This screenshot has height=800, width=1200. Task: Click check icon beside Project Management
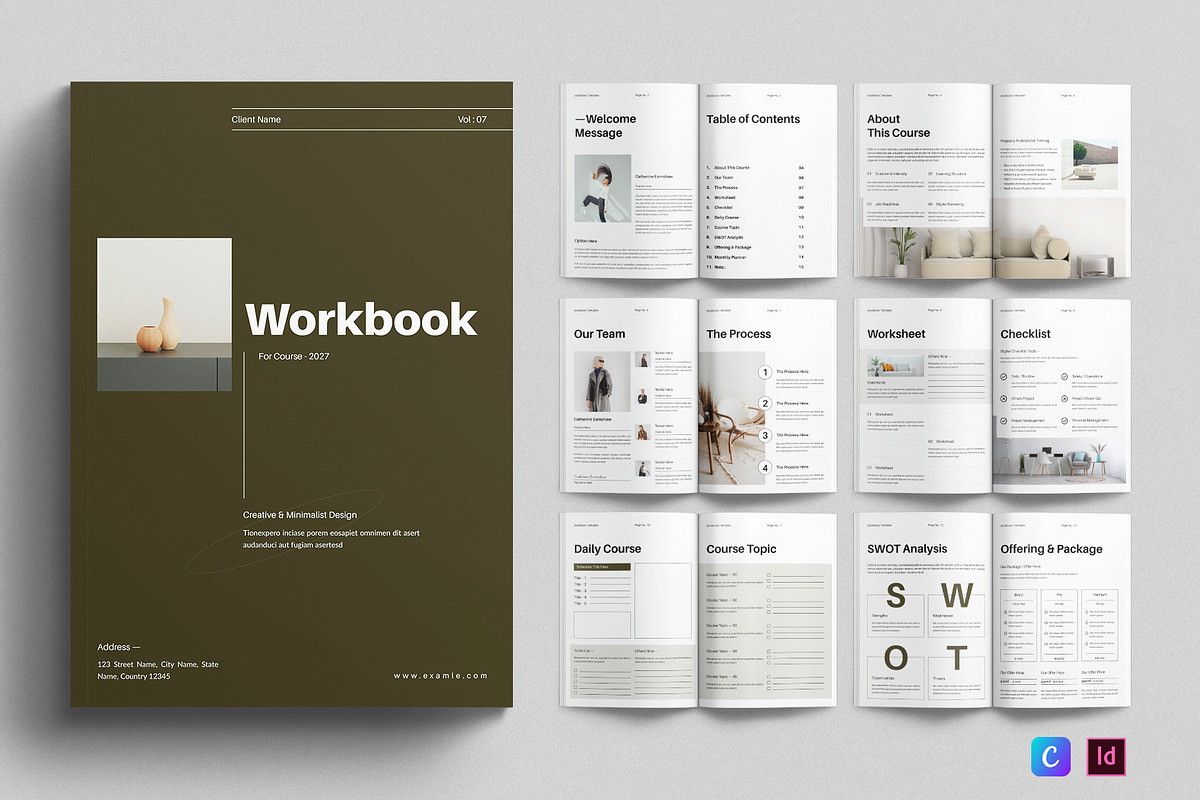click(x=1003, y=421)
